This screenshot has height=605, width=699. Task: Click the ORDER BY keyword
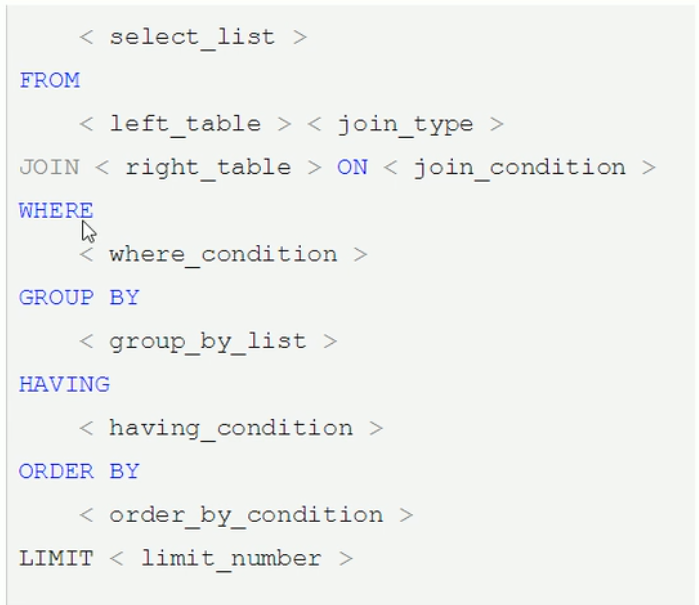tap(79, 472)
